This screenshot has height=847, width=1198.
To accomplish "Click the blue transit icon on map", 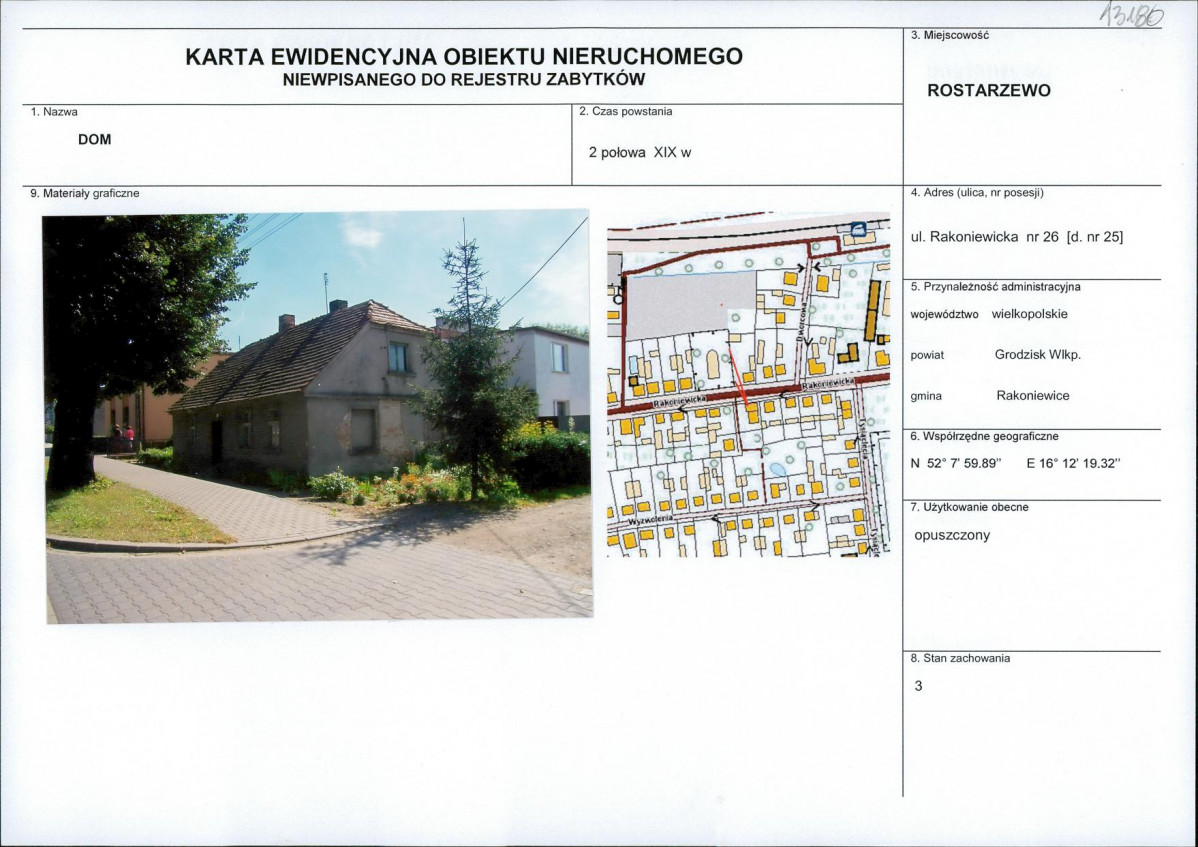I will tap(858, 228).
